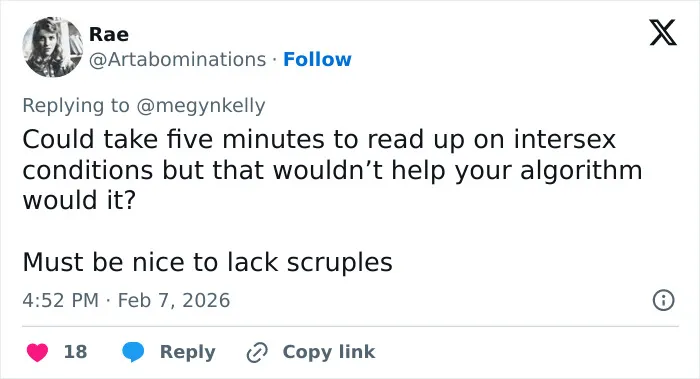Click the Copy link text
This screenshot has height=379, width=700.
(x=329, y=352)
